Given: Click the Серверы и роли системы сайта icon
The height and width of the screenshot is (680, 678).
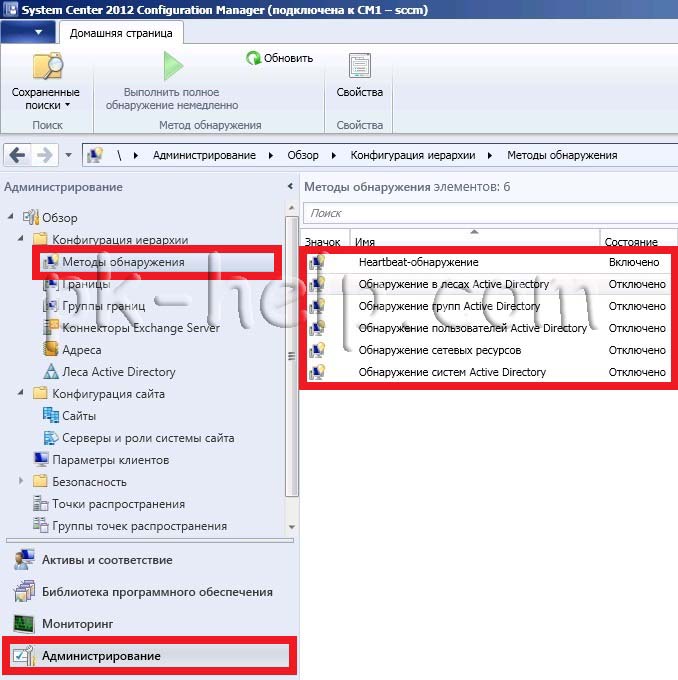Looking at the screenshot, I should pyautogui.click(x=51, y=438).
